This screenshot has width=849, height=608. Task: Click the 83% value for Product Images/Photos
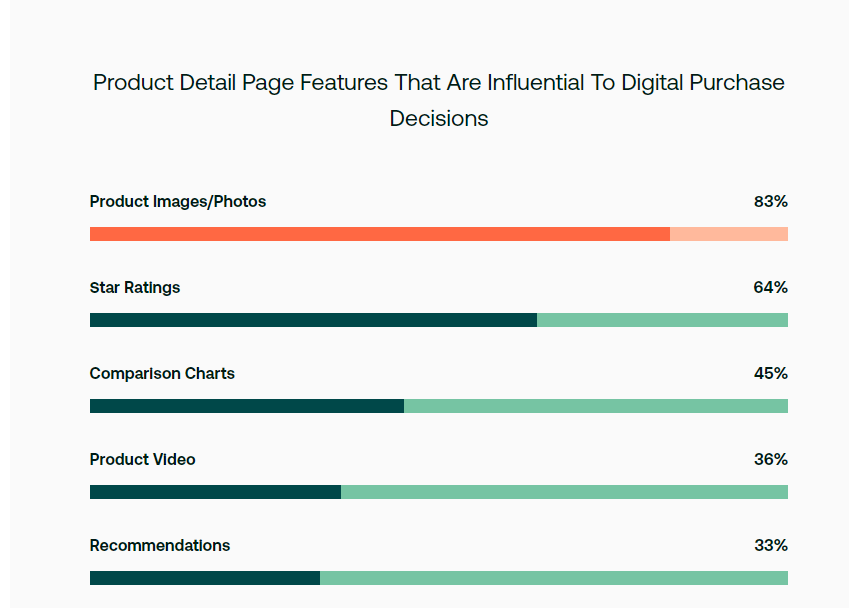click(x=770, y=202)
